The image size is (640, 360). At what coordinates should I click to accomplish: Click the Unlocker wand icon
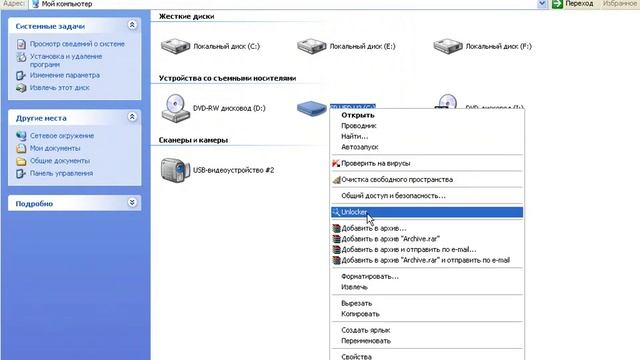click(336, 212)
